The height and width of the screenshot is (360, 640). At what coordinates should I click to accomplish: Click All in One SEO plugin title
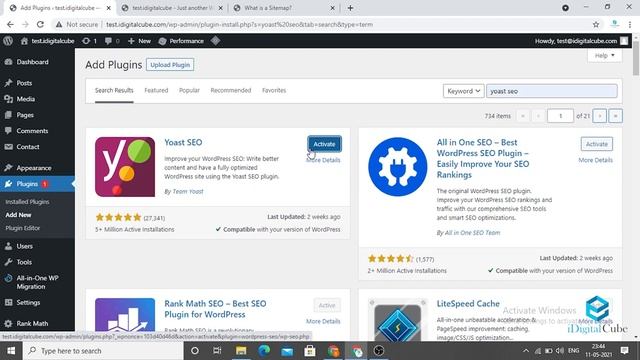click(483, 158)
